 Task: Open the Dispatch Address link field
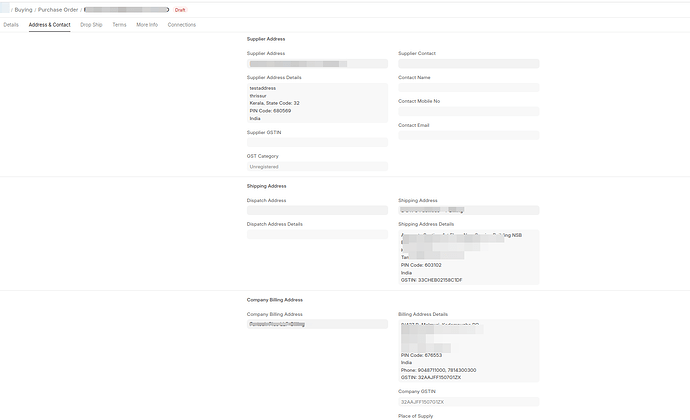pyautogui.click(x=317, y=210)
